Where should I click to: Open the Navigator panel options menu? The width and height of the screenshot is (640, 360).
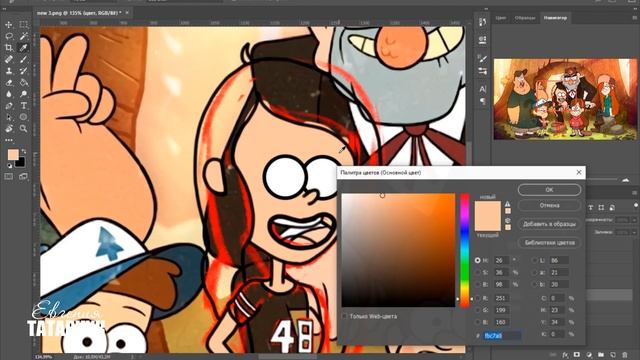point(634,18)
